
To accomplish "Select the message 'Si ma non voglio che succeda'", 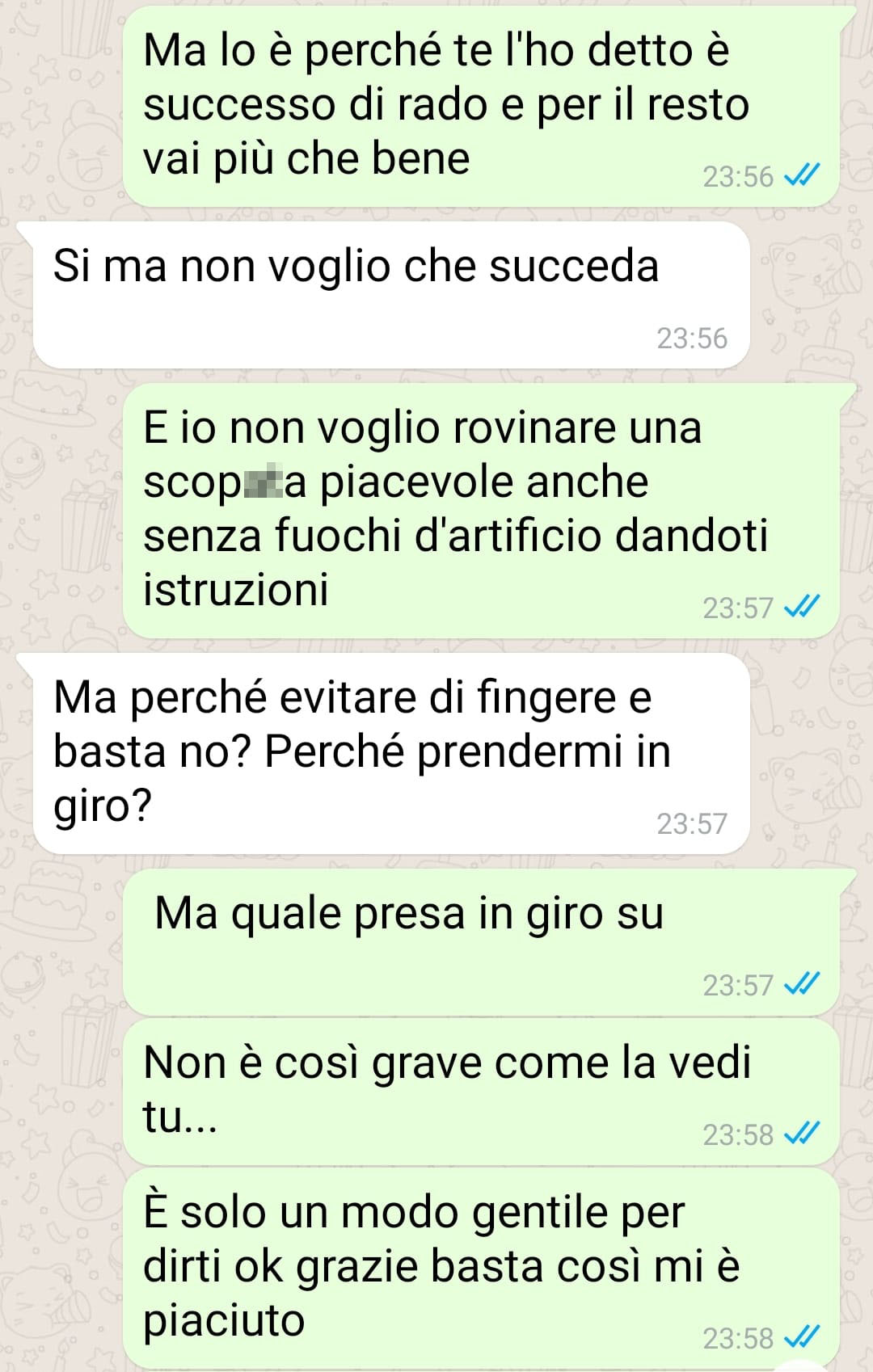I will (x=390, y=295).
